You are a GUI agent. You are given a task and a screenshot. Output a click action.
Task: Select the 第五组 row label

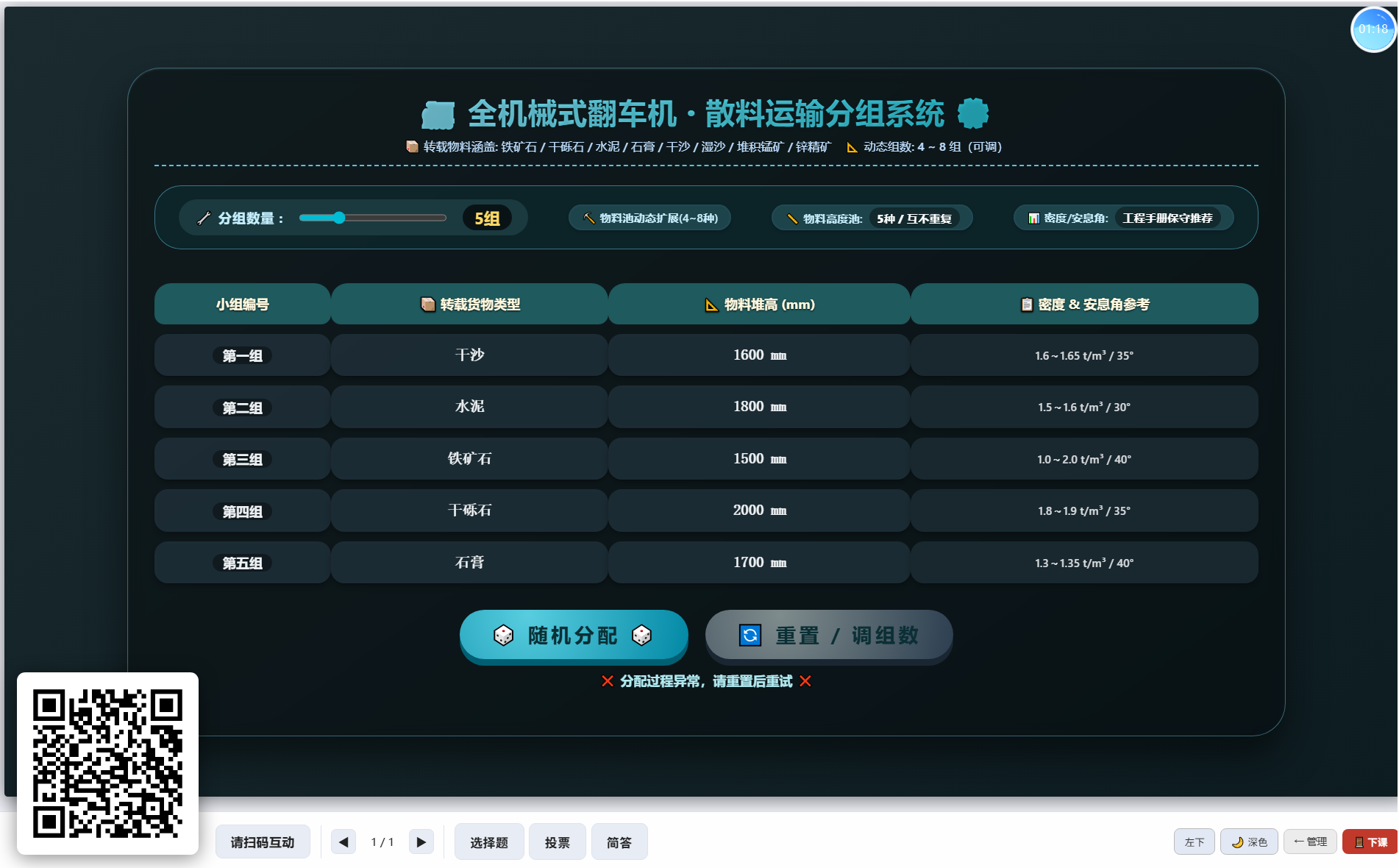243,563
